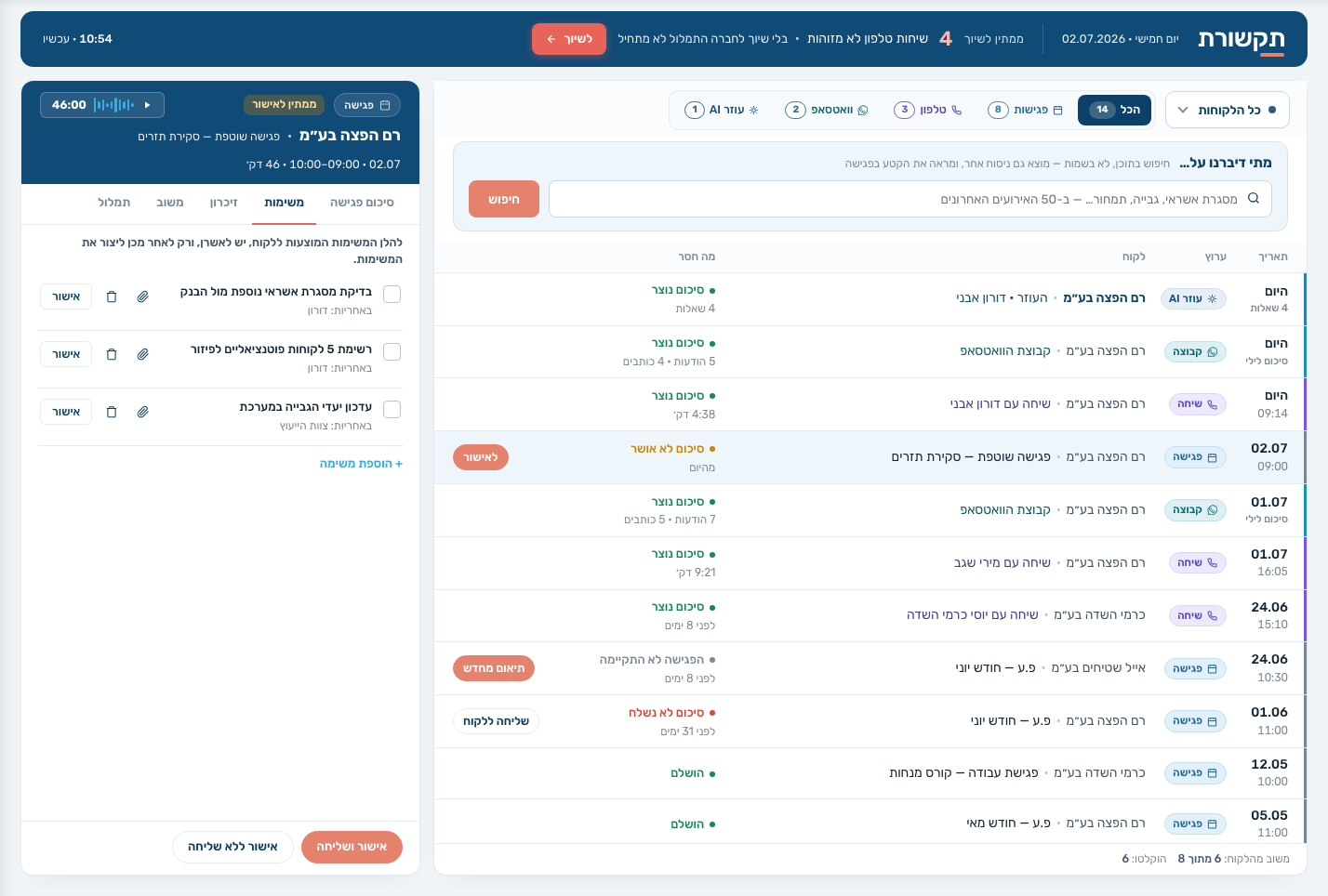Click the audio waveform in recording player

point(113,105)
